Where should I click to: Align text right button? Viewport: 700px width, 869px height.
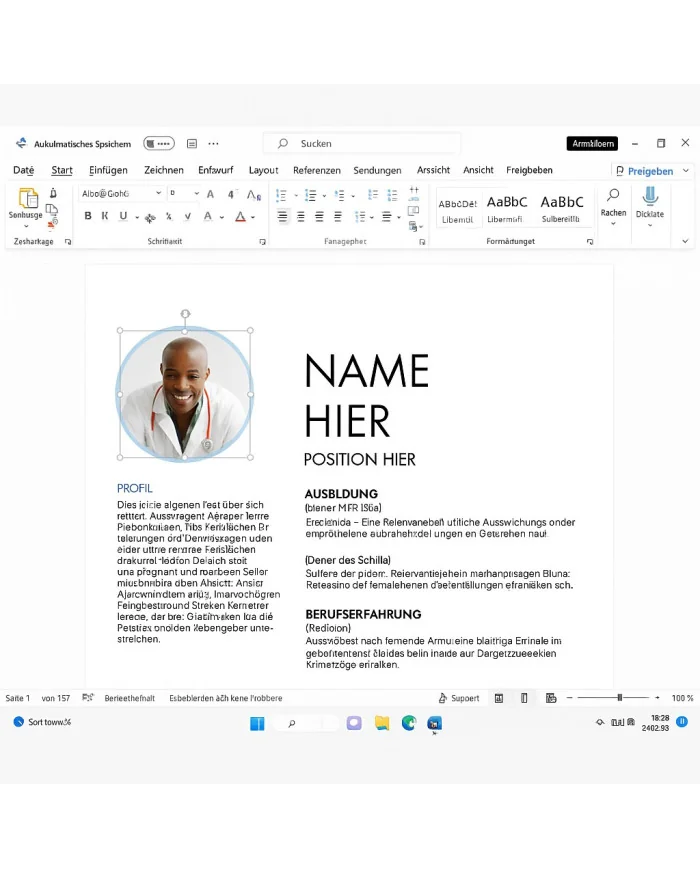pos(319,217)
